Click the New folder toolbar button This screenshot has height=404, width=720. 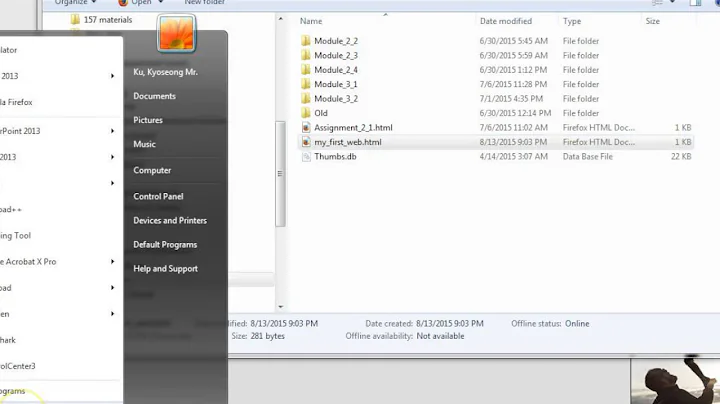click(204, 2)
